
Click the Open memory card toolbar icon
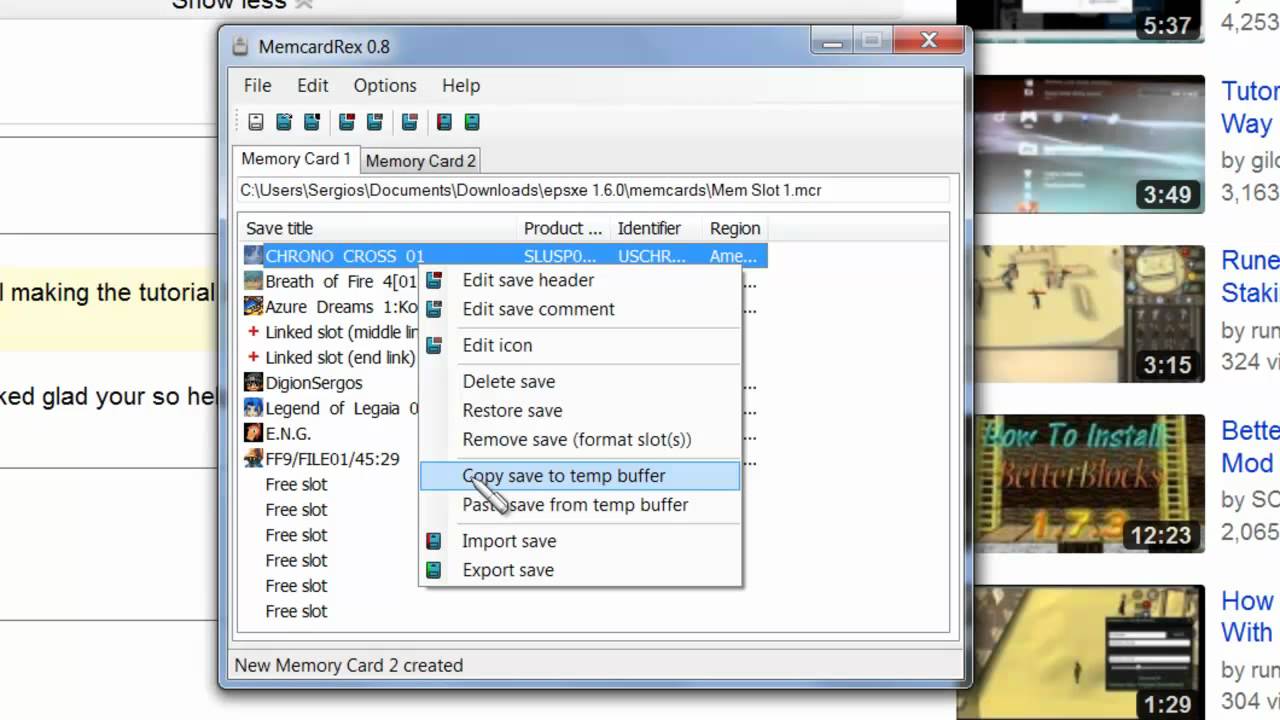(x=284, y=122)
